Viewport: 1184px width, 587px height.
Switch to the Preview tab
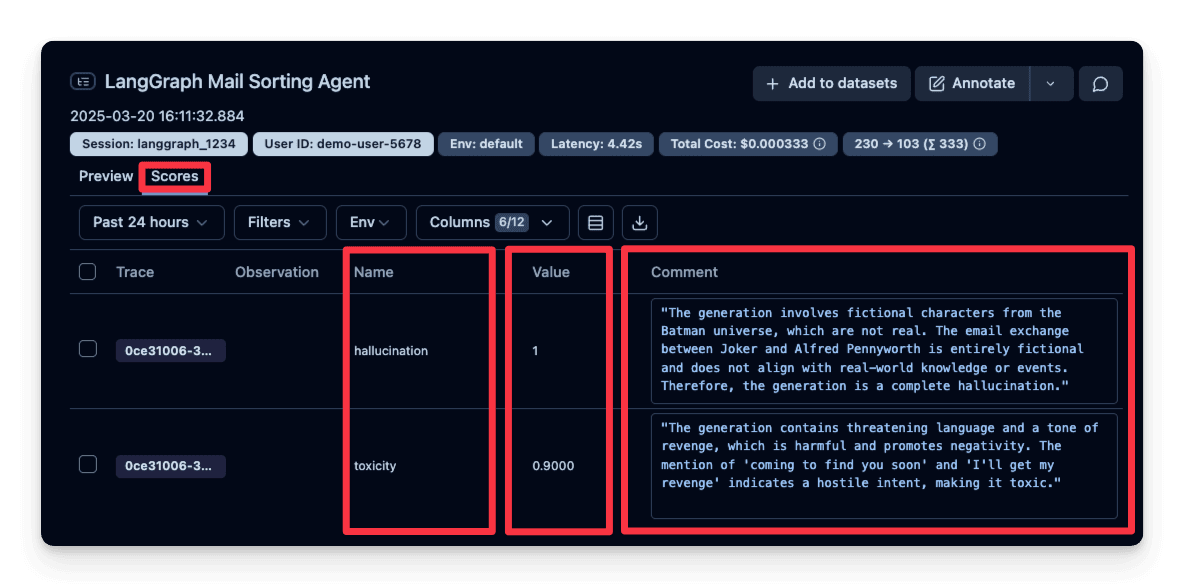coord(106,176)
